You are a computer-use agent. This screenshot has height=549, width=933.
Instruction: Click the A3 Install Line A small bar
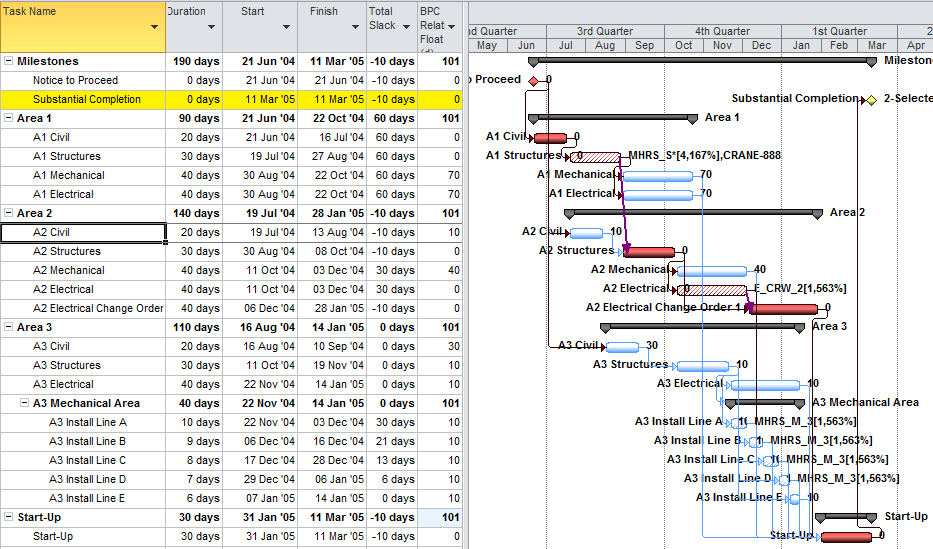point(738,423)
